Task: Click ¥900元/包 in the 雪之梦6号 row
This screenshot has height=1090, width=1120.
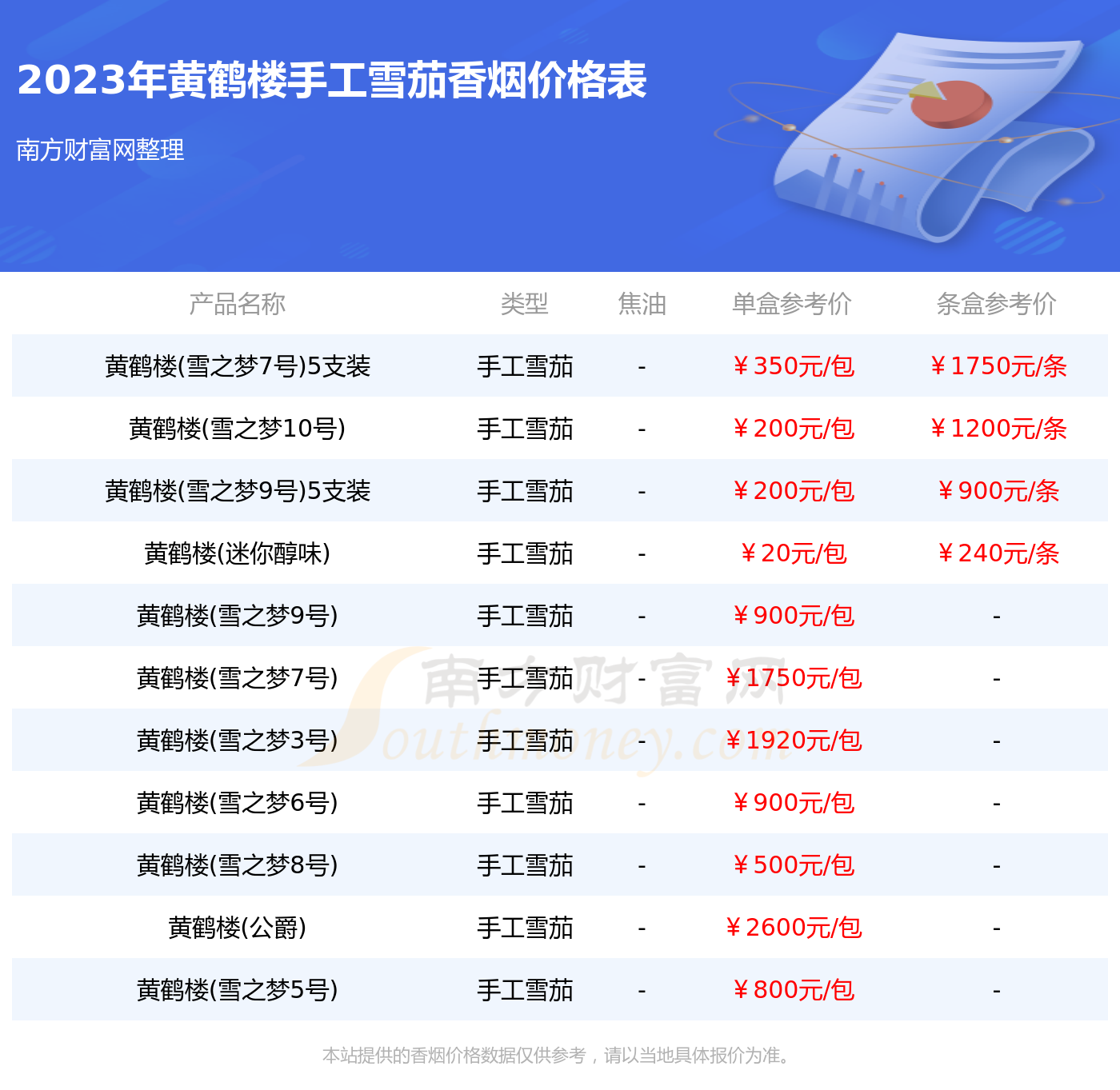Action: (x=793, y=803)
